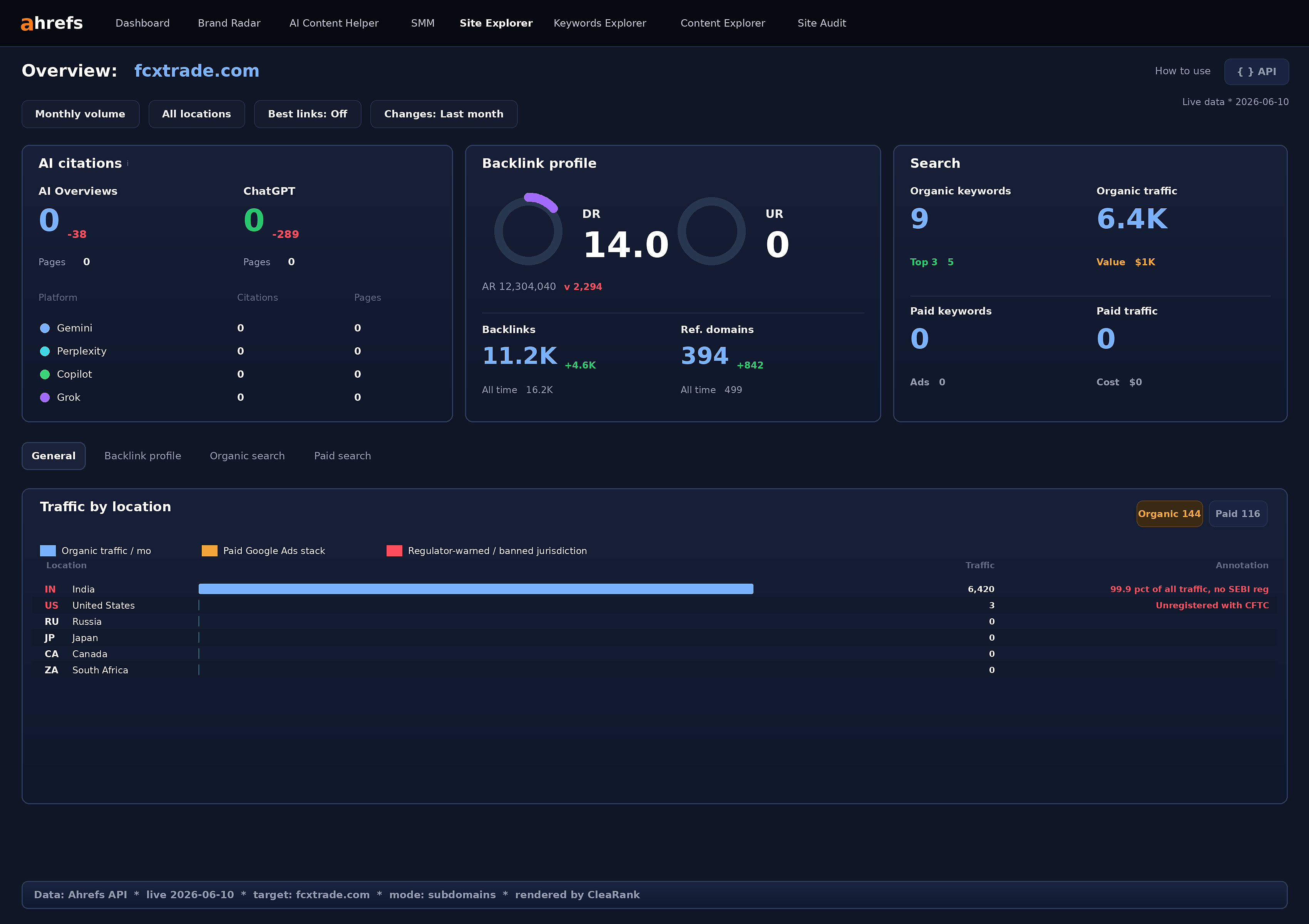Click the traffic Value $1K text
The image size is (1309, 924).
click(1125, 262)
